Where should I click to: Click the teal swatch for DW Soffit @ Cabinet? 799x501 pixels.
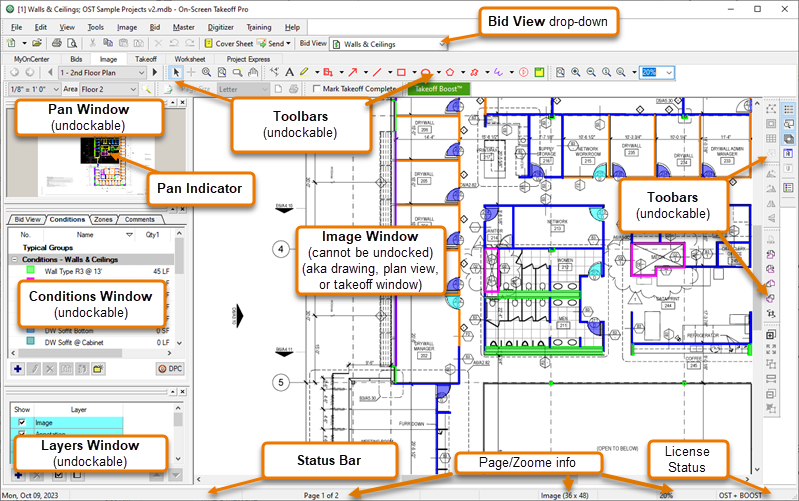[30, 341]
